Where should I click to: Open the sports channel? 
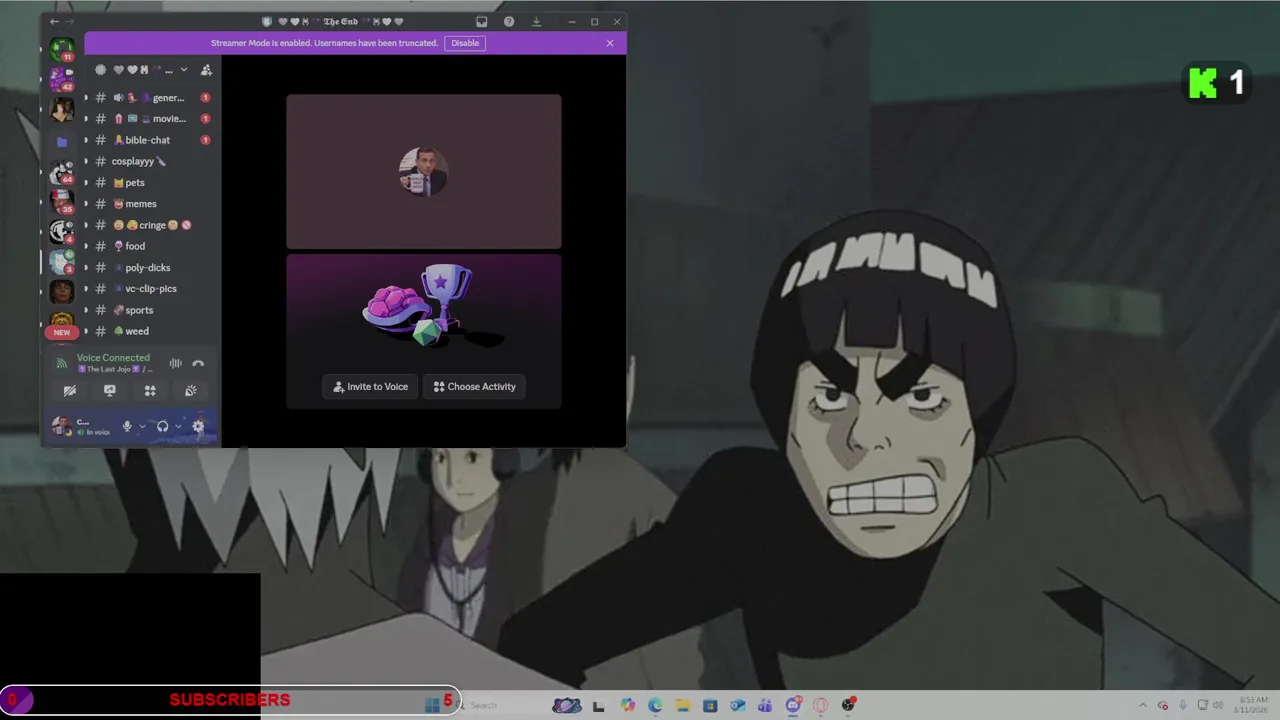[148, 310]
